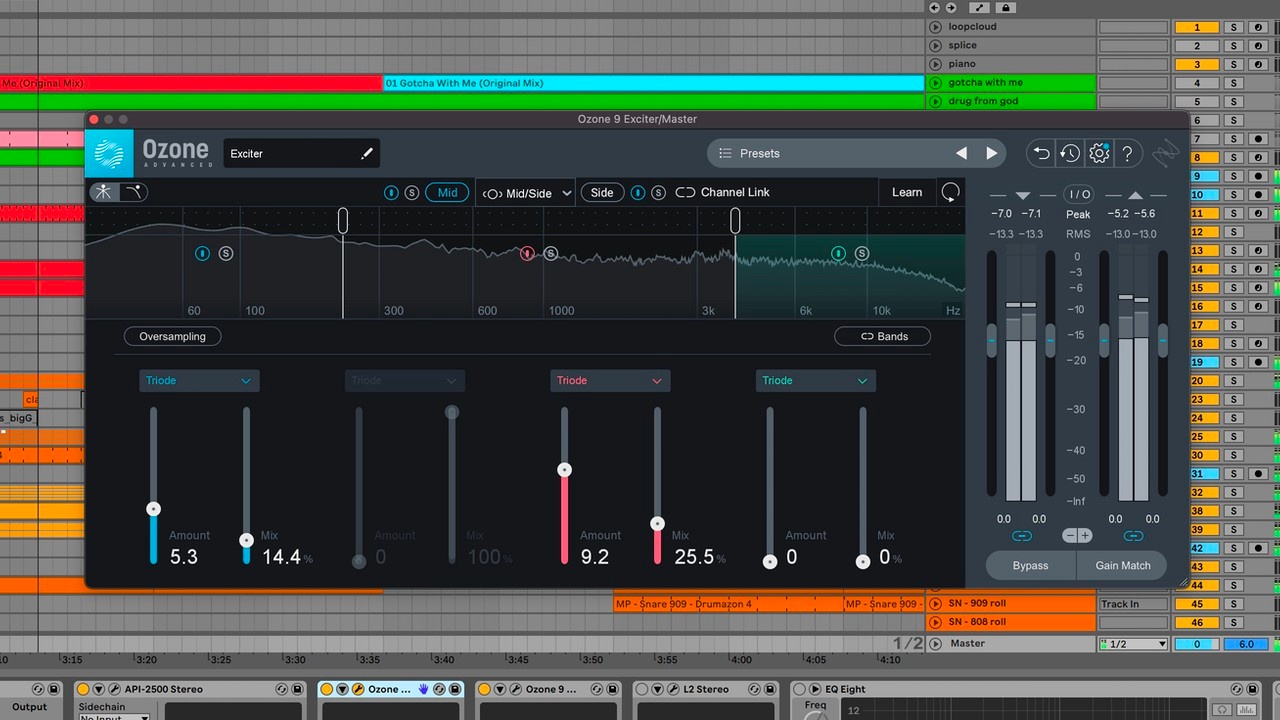Toggle Channel Link
Viewport: 1280px width, 720px height.
(722, 192)
